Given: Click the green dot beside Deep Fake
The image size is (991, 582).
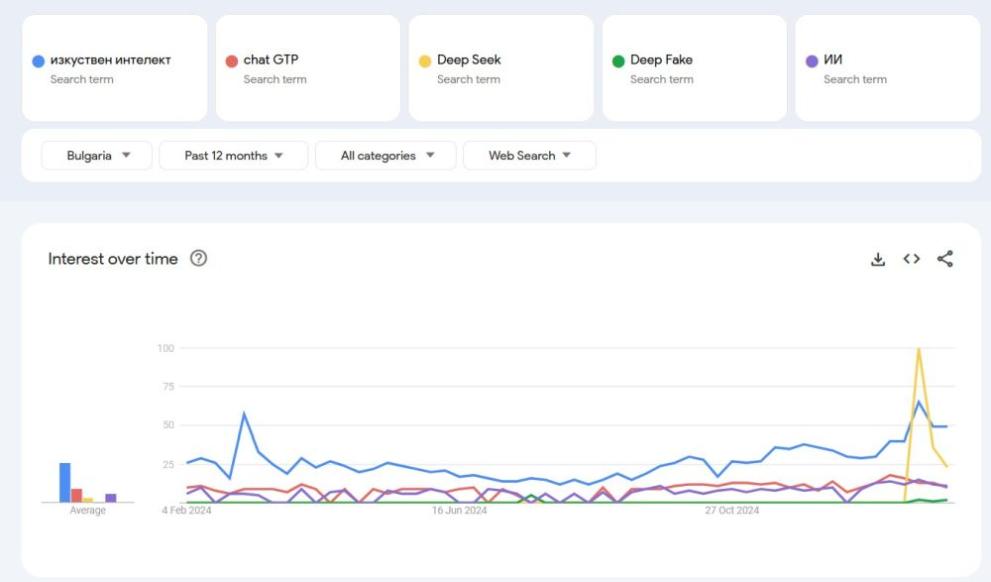Looking at the screenshot, I should (x=618, y=61).
